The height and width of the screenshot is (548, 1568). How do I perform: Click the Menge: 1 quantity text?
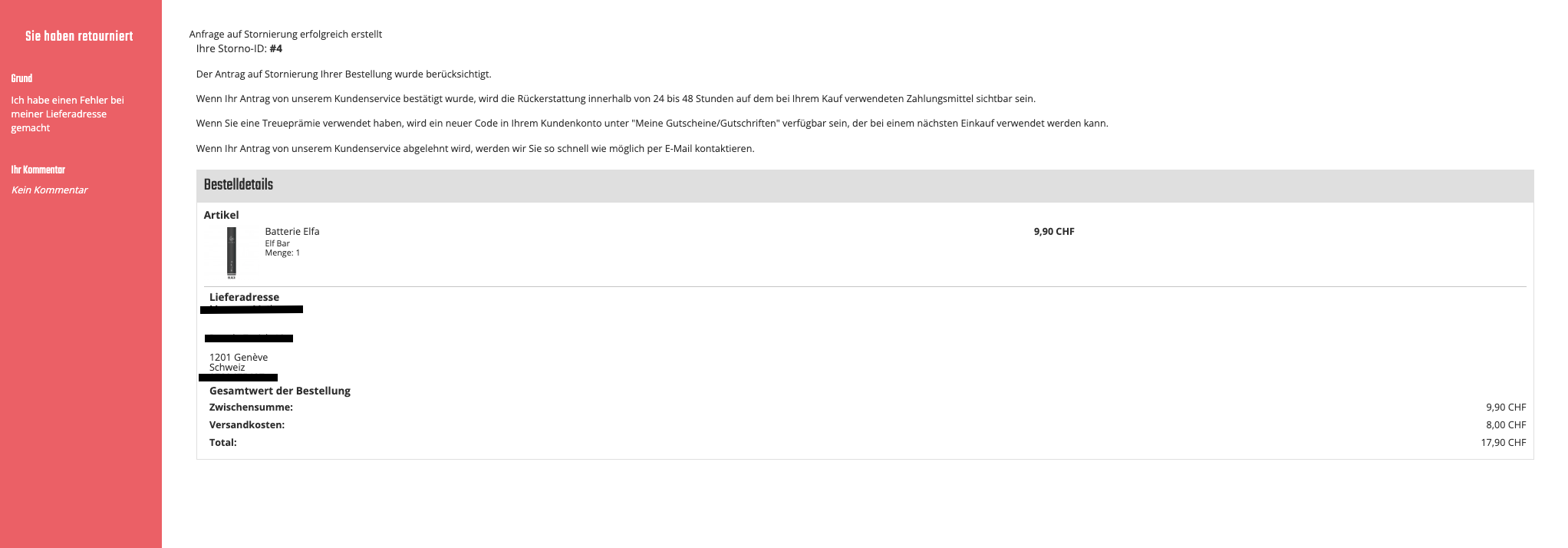click(282, 253)
